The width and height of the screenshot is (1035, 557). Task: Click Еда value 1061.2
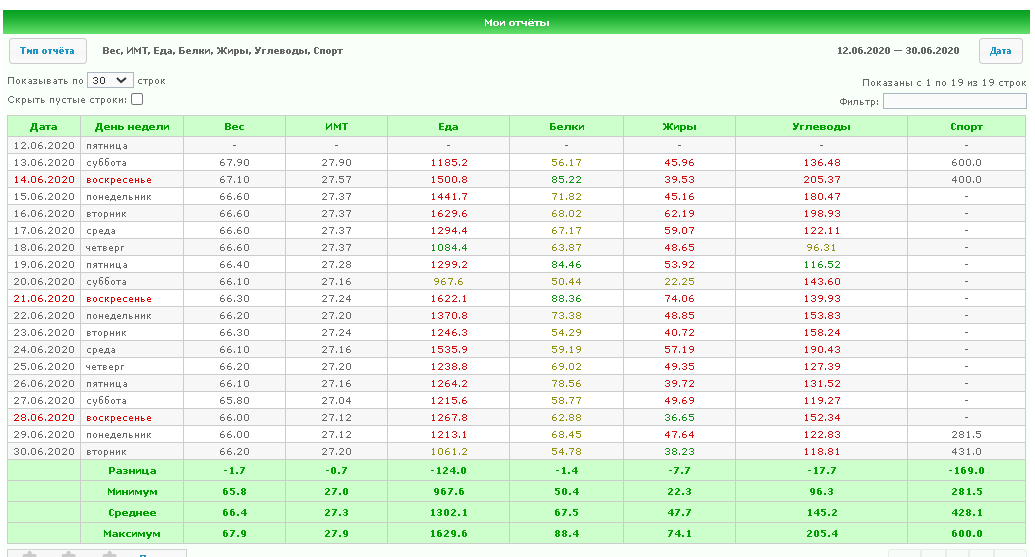(x=449, y=451)
